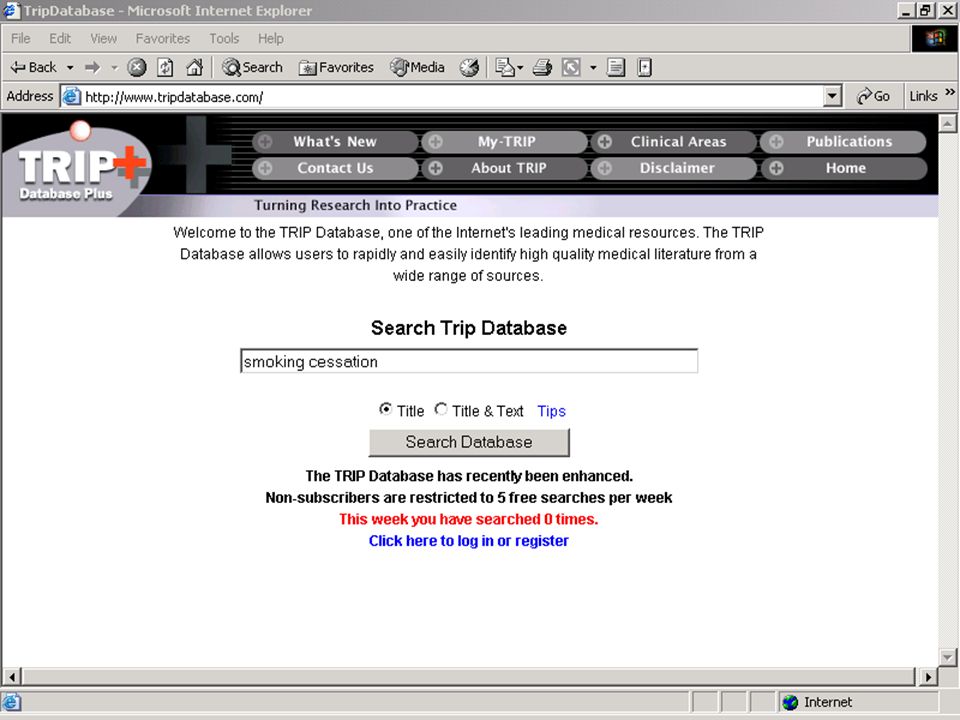
Task: Expand the Links toolbar chevron
Action: (x=950, y=93)
